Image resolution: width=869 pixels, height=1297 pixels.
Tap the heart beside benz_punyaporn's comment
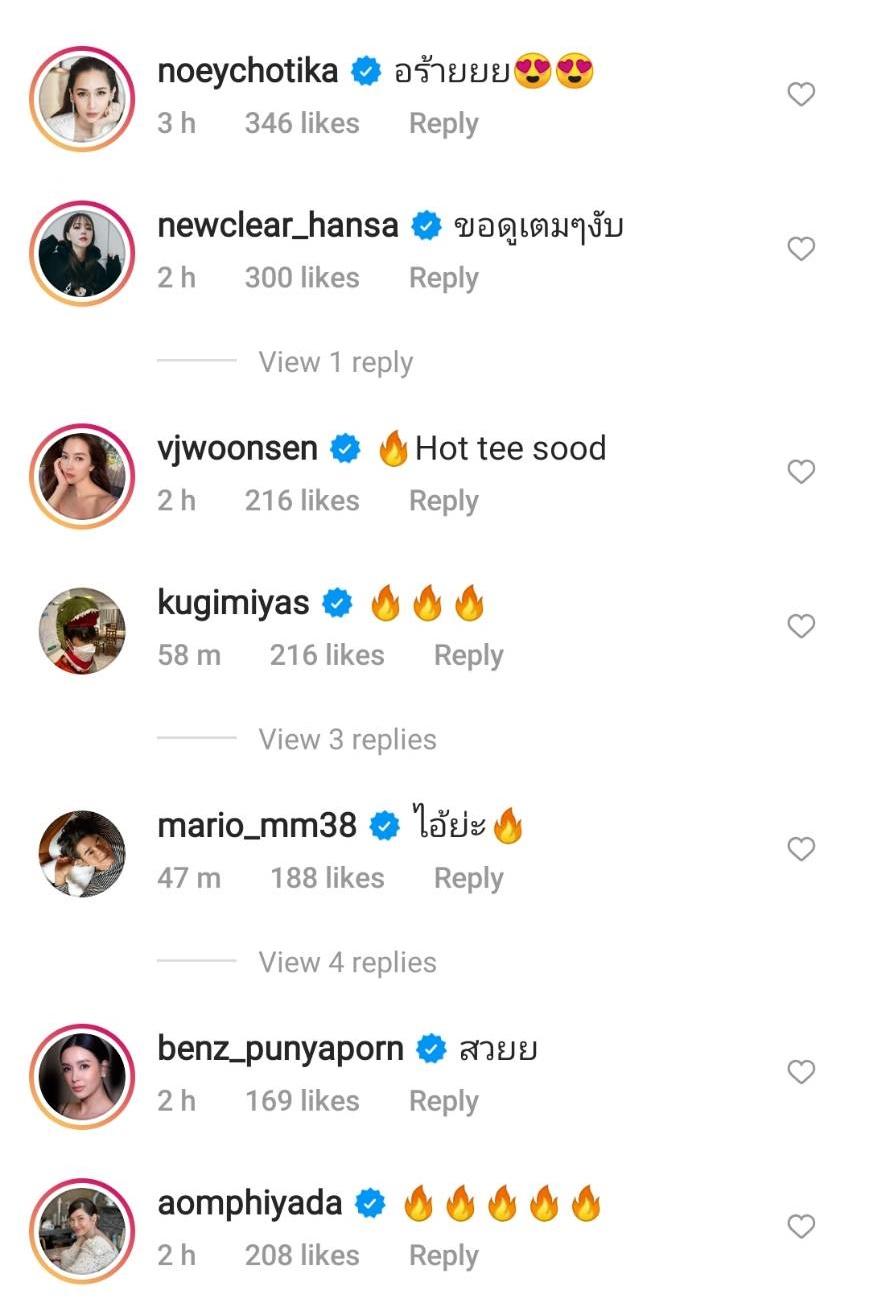801,1073
